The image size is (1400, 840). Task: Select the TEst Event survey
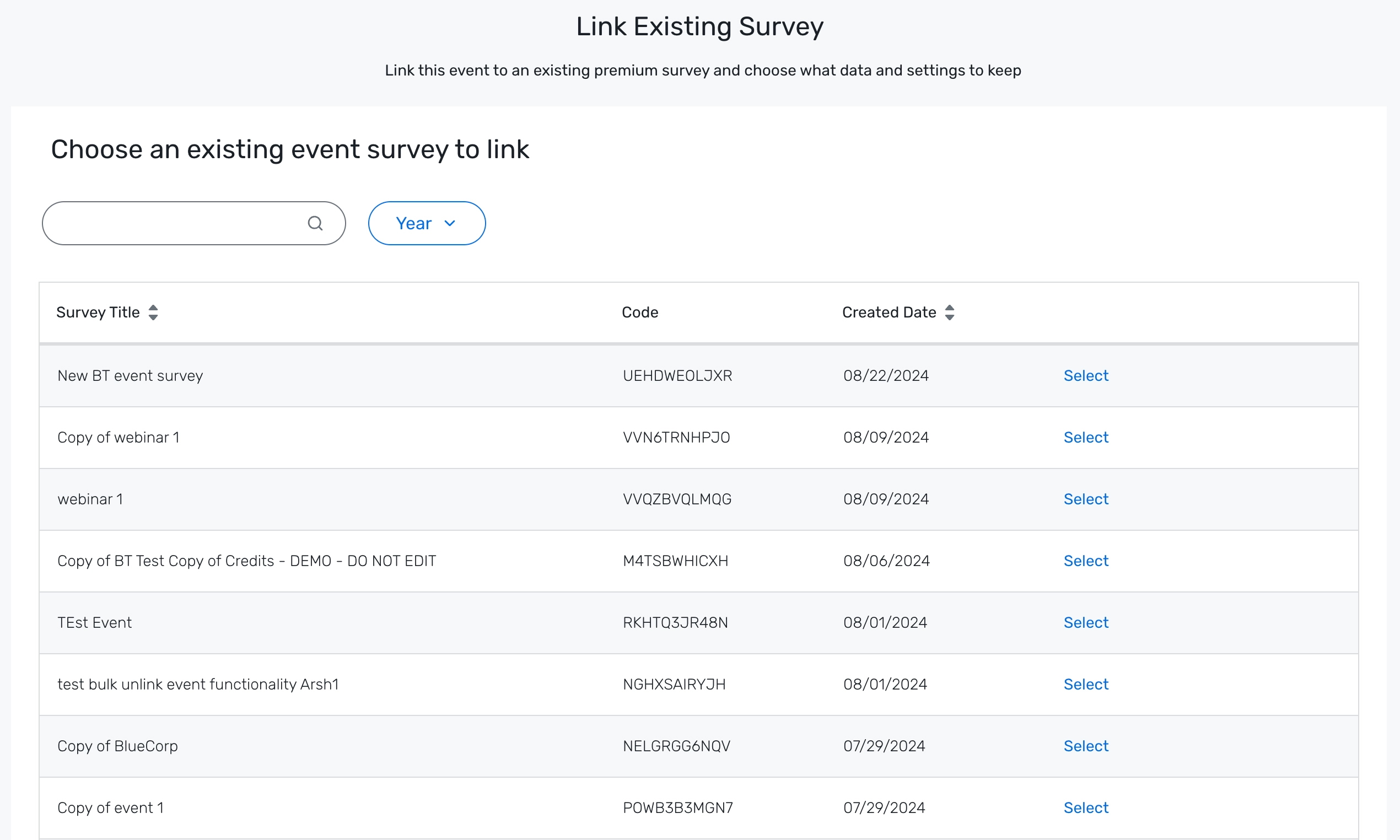(x=1085, y=622)
